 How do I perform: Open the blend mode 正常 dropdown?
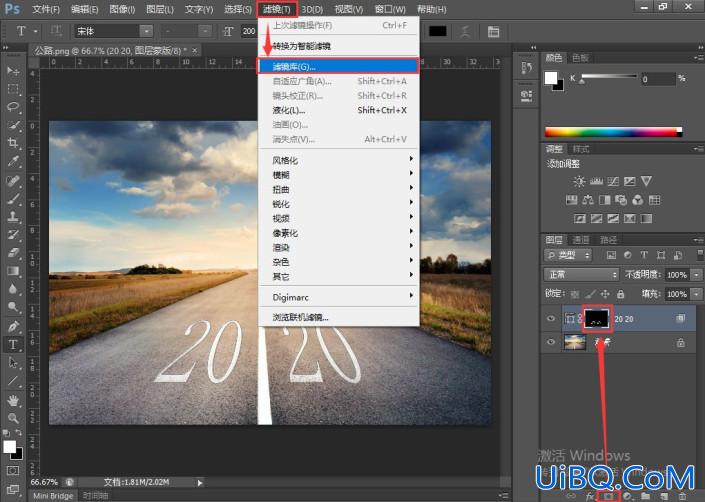[582, 274]
